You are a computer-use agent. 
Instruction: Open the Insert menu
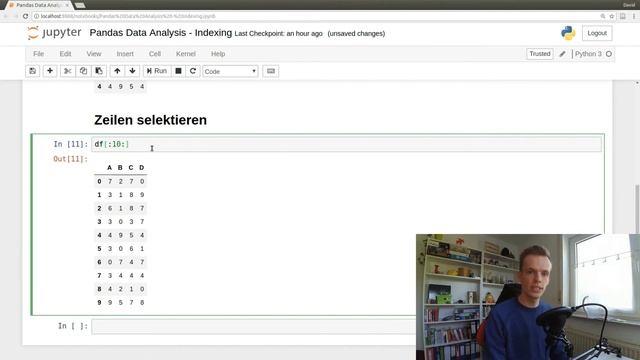(x=125, y=54)
